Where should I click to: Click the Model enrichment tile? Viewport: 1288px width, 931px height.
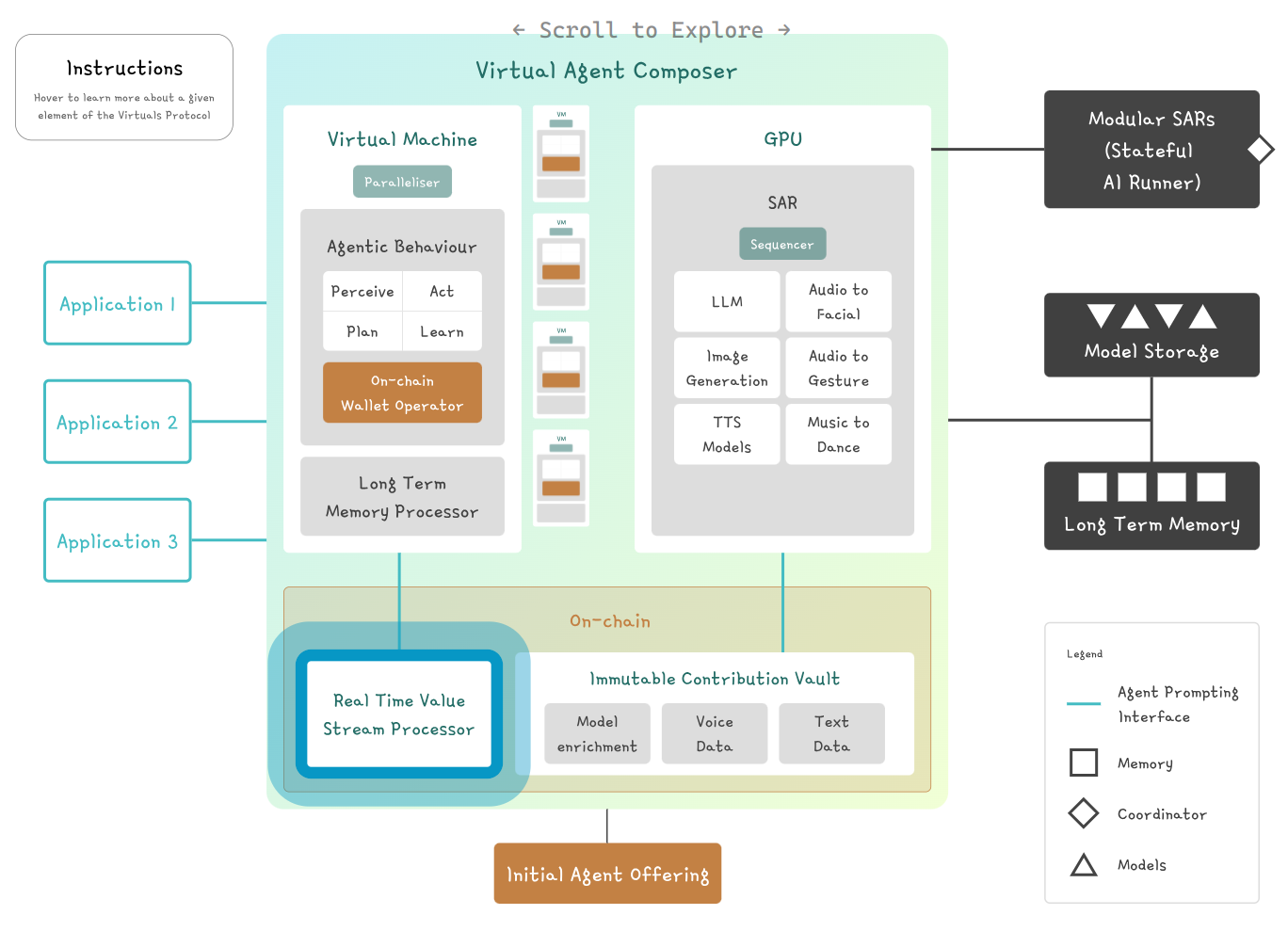(x=597, y=733)
